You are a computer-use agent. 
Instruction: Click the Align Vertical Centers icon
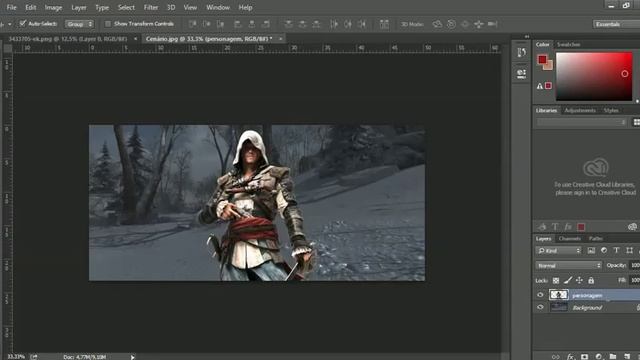click(207, 24)
